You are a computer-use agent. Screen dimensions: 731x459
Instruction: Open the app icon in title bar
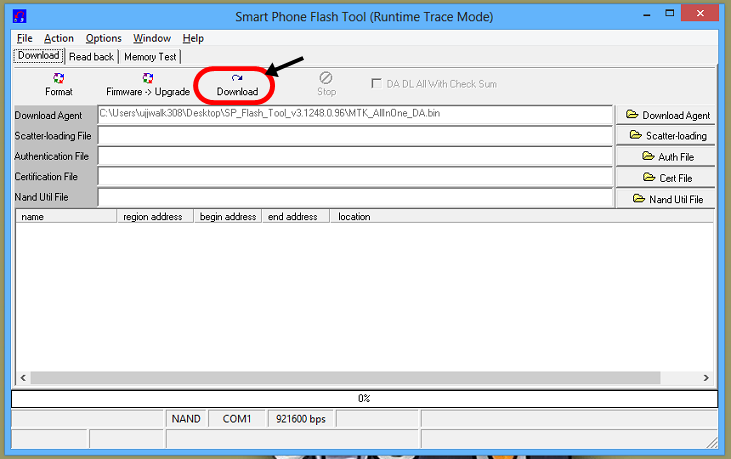click(x=20, y=17)
